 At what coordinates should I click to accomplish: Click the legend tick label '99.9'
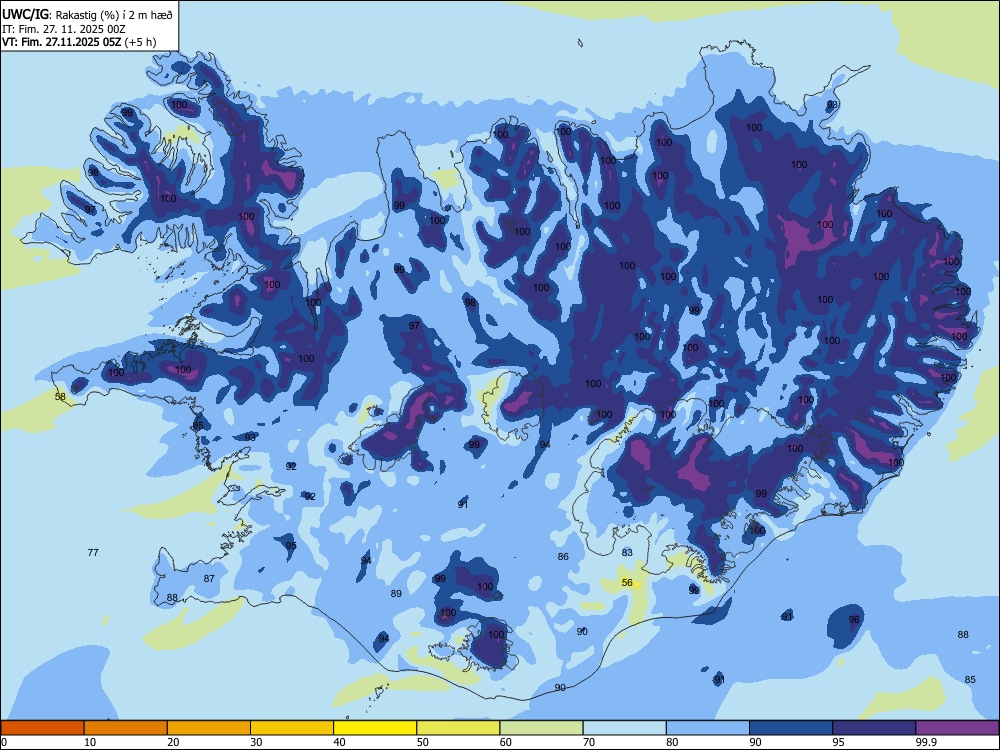926,742
